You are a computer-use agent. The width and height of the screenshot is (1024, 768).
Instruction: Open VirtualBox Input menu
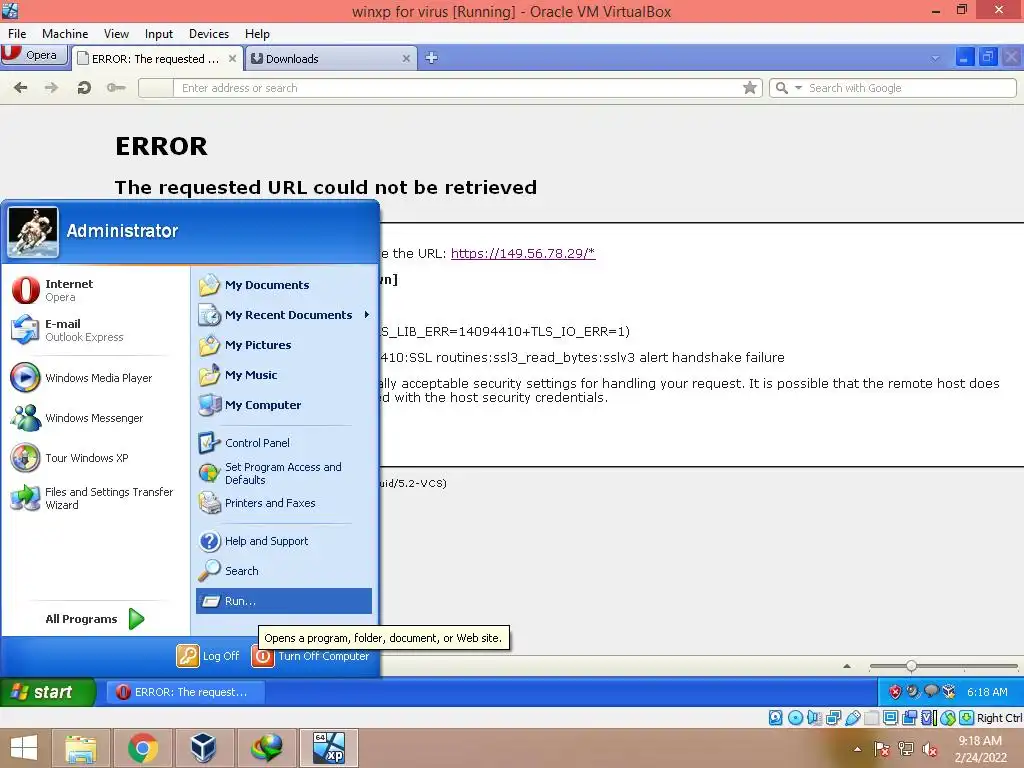159,34
